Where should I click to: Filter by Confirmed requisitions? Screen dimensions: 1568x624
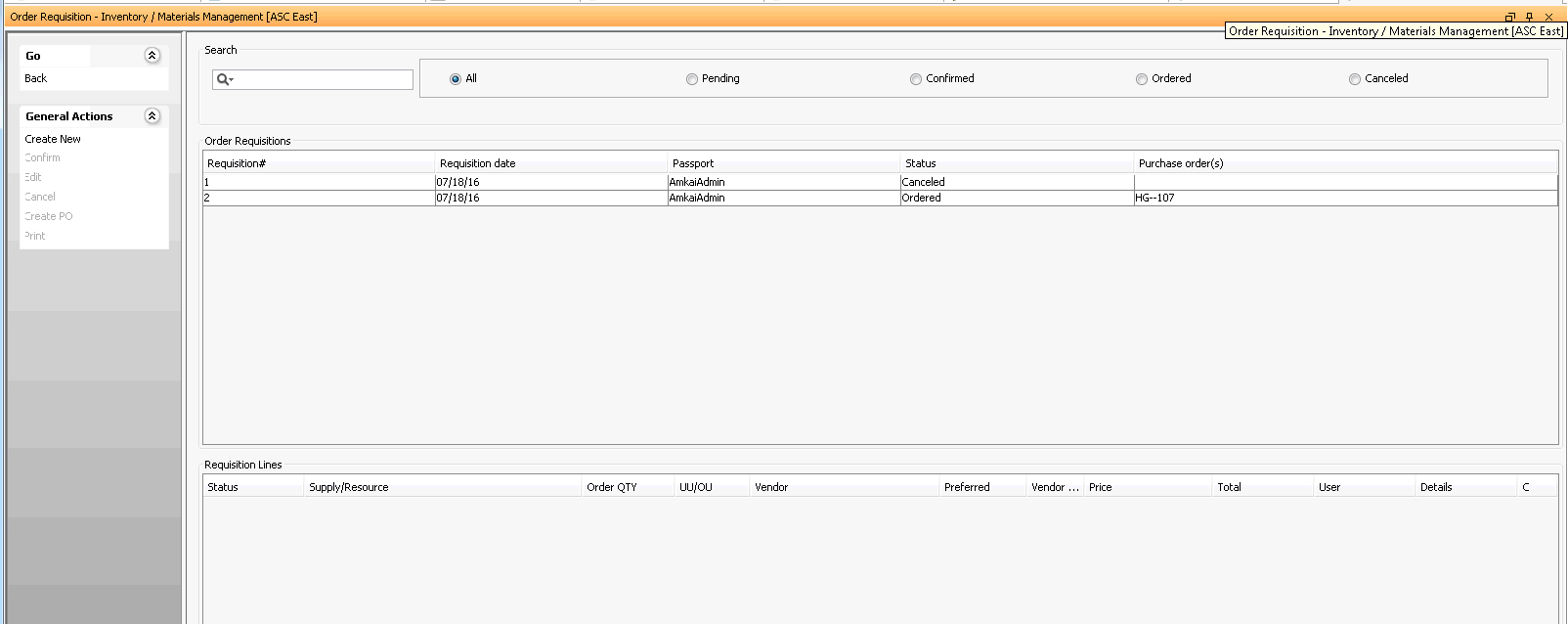(x=916, y=79)
